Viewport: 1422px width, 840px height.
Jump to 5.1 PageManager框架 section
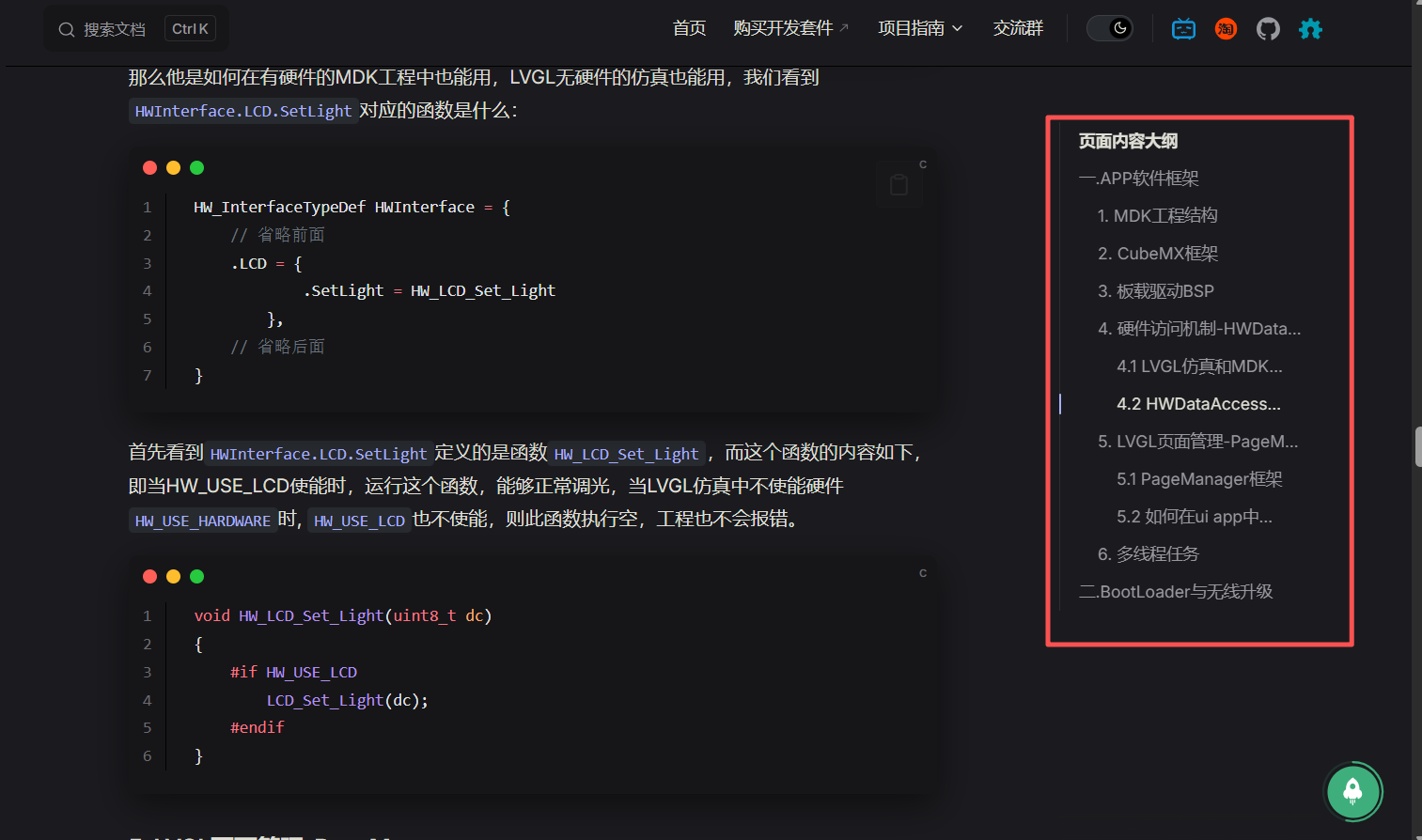coord(1199,479)
